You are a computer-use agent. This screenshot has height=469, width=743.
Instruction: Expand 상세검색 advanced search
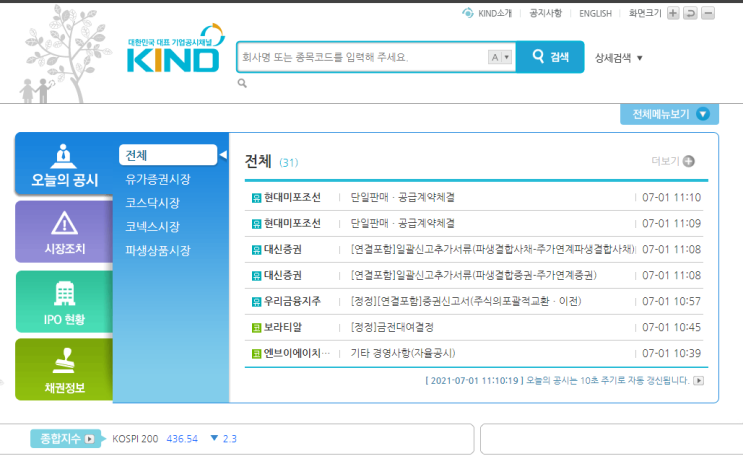coord(618,58)
